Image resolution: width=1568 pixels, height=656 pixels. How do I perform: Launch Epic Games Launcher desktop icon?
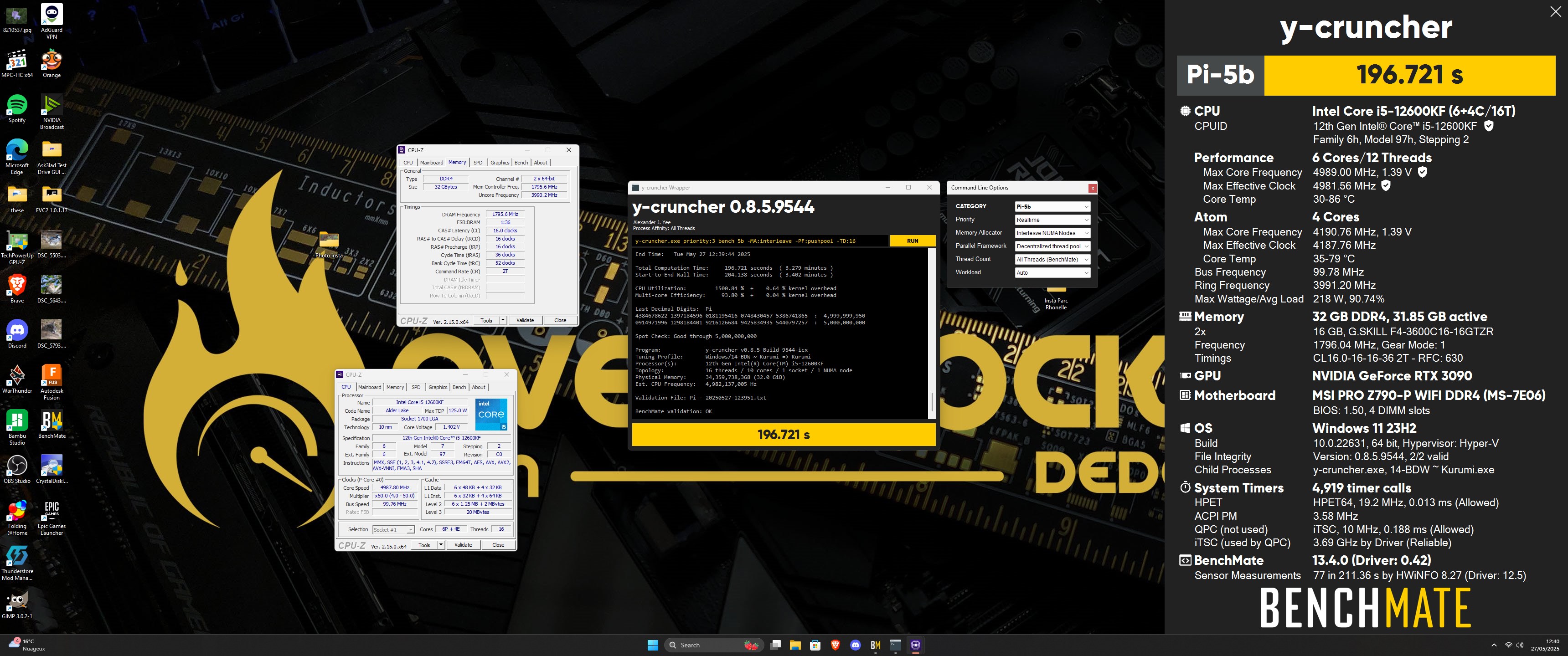(52, 517)
